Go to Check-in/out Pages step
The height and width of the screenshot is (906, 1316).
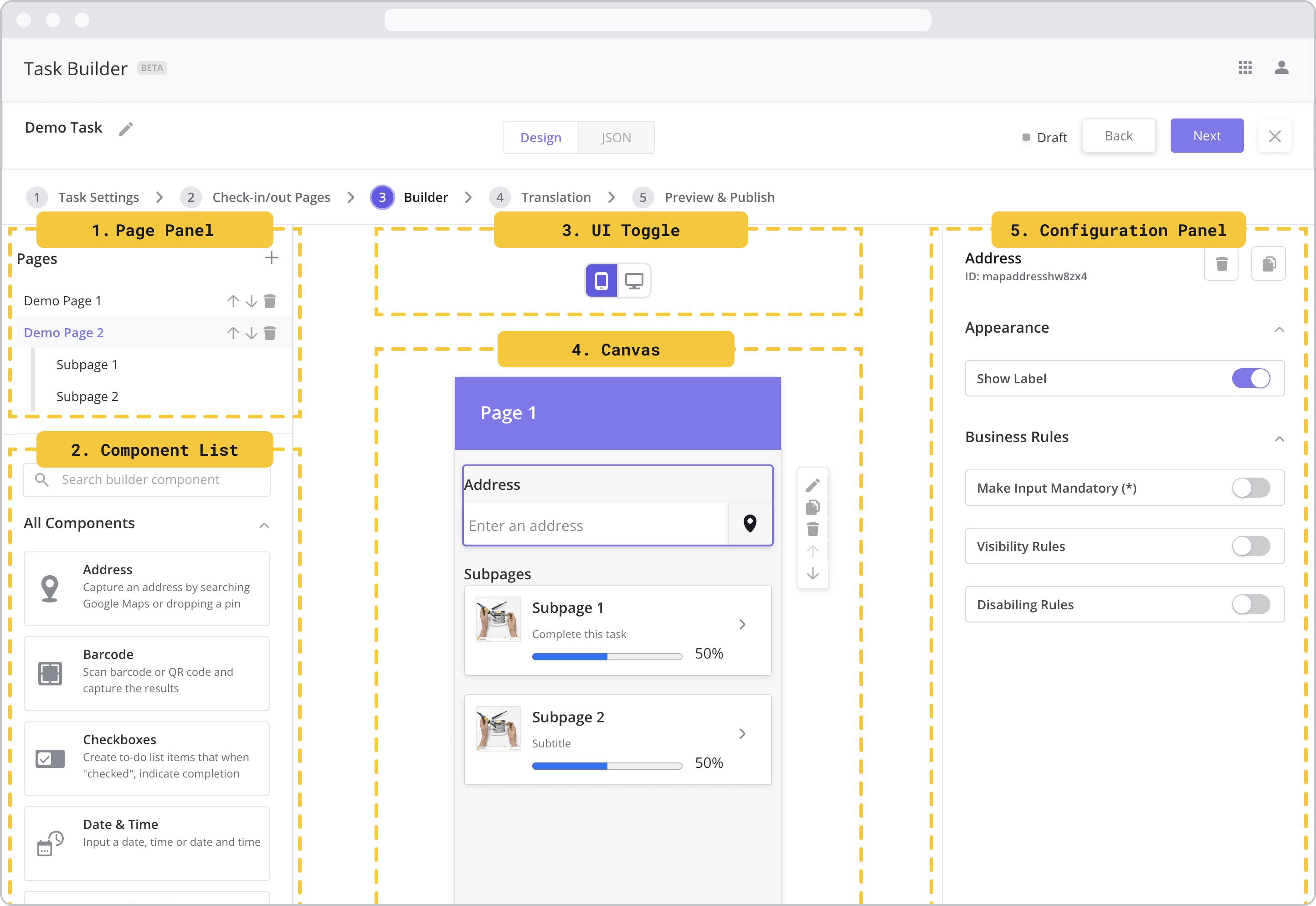255,197
